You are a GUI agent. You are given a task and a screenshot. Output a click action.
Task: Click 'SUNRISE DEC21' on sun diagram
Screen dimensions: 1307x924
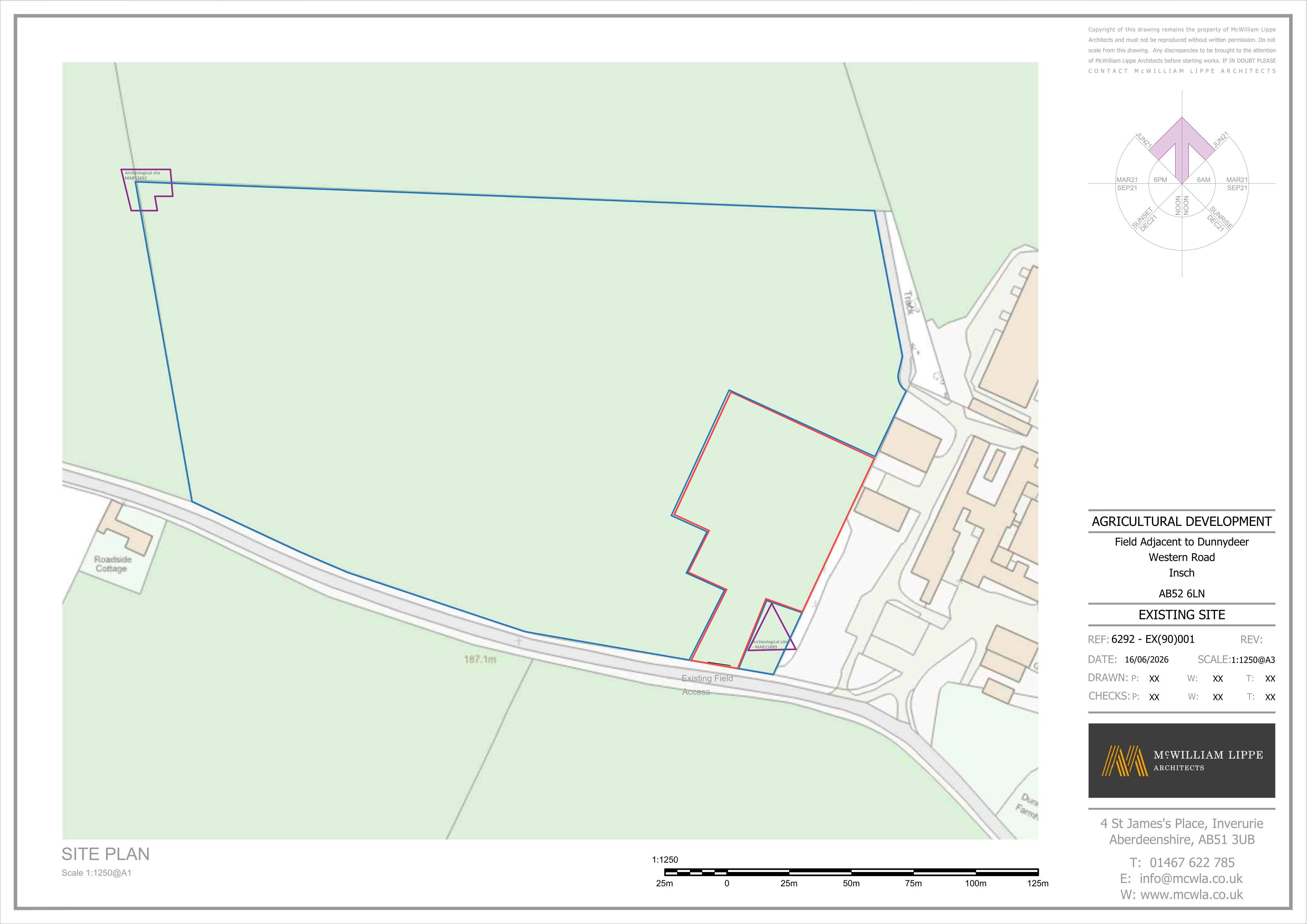1219,219
